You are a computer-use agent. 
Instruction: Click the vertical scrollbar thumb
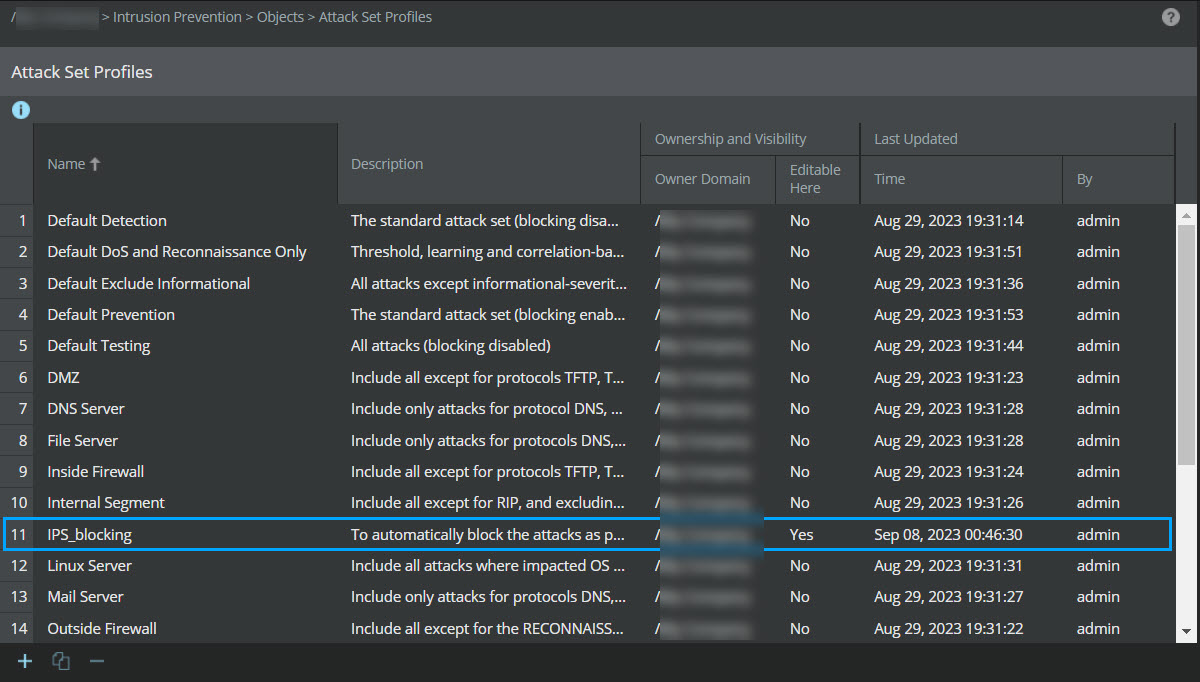1185,344
